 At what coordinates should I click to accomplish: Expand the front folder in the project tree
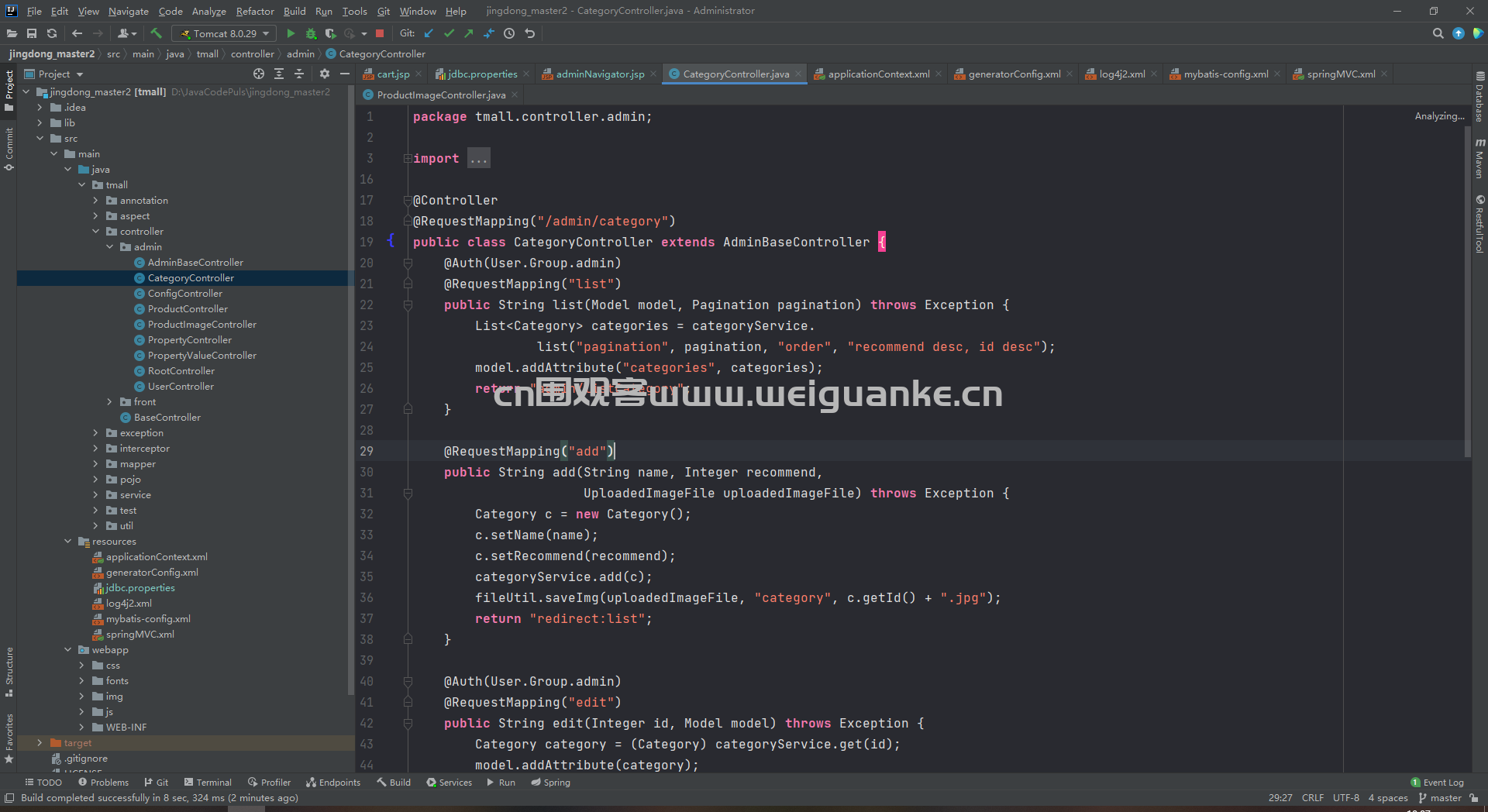click(110, 402)
